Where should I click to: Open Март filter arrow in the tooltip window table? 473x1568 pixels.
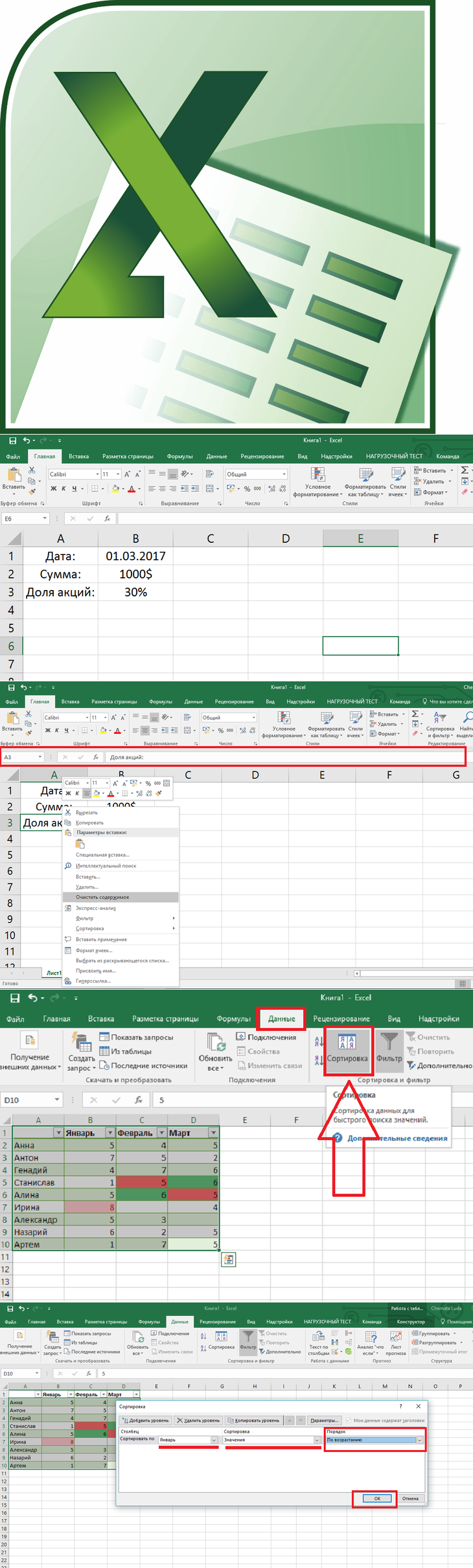(x=213, y=1133)
